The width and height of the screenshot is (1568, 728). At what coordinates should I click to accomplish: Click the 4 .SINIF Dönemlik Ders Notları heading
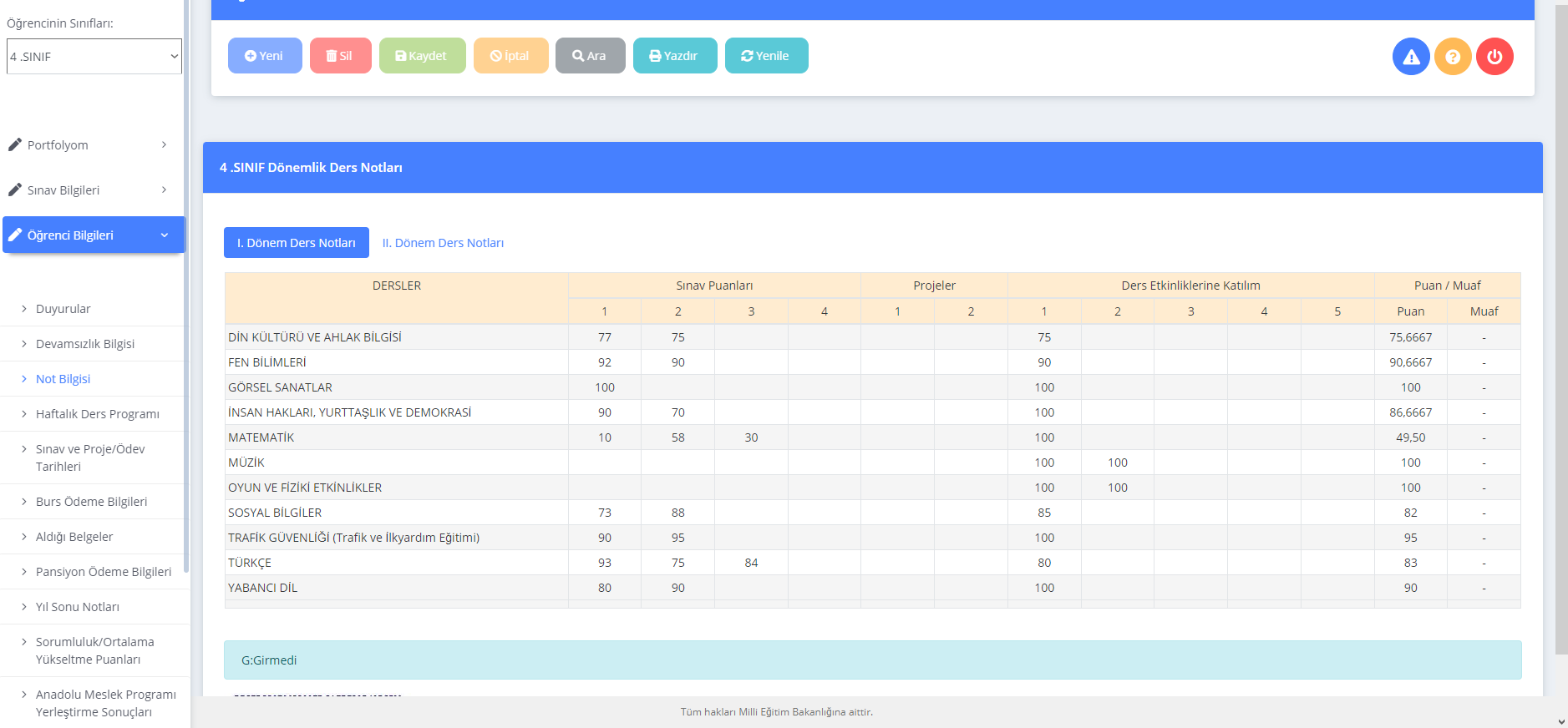pyautogui.click(x=311, y=168)
